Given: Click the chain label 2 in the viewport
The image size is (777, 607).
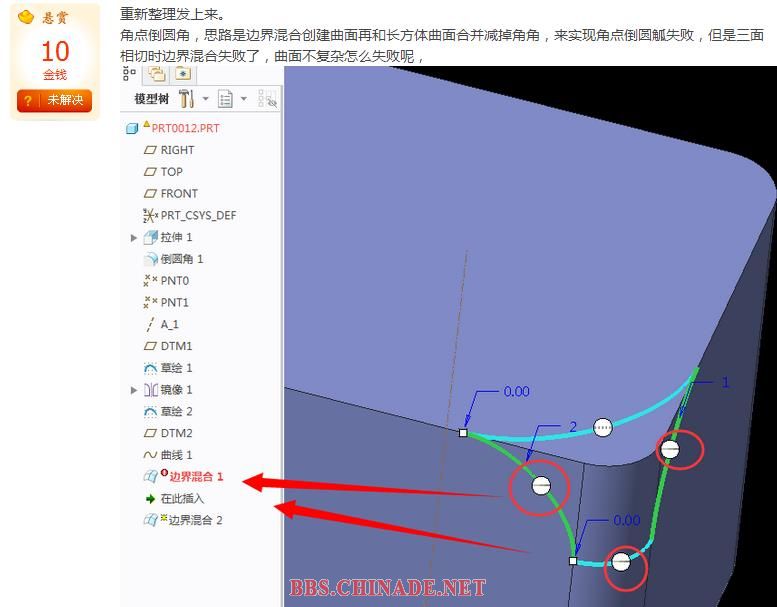Looking at the screenshot, I should [573, 427].
